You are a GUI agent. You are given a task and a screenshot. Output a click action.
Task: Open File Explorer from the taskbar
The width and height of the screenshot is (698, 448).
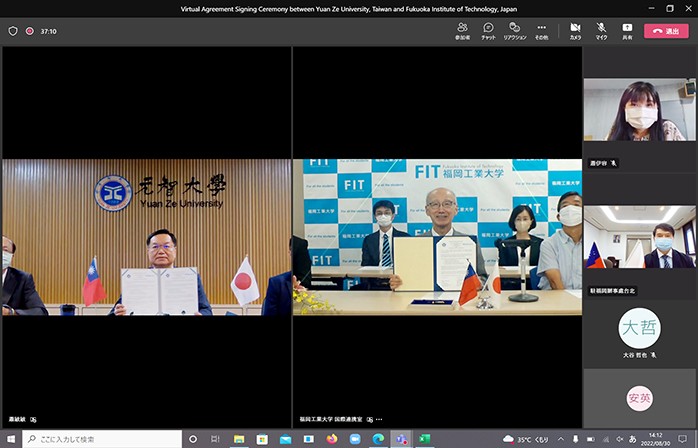pyautogui.click(x=239, y=439)
